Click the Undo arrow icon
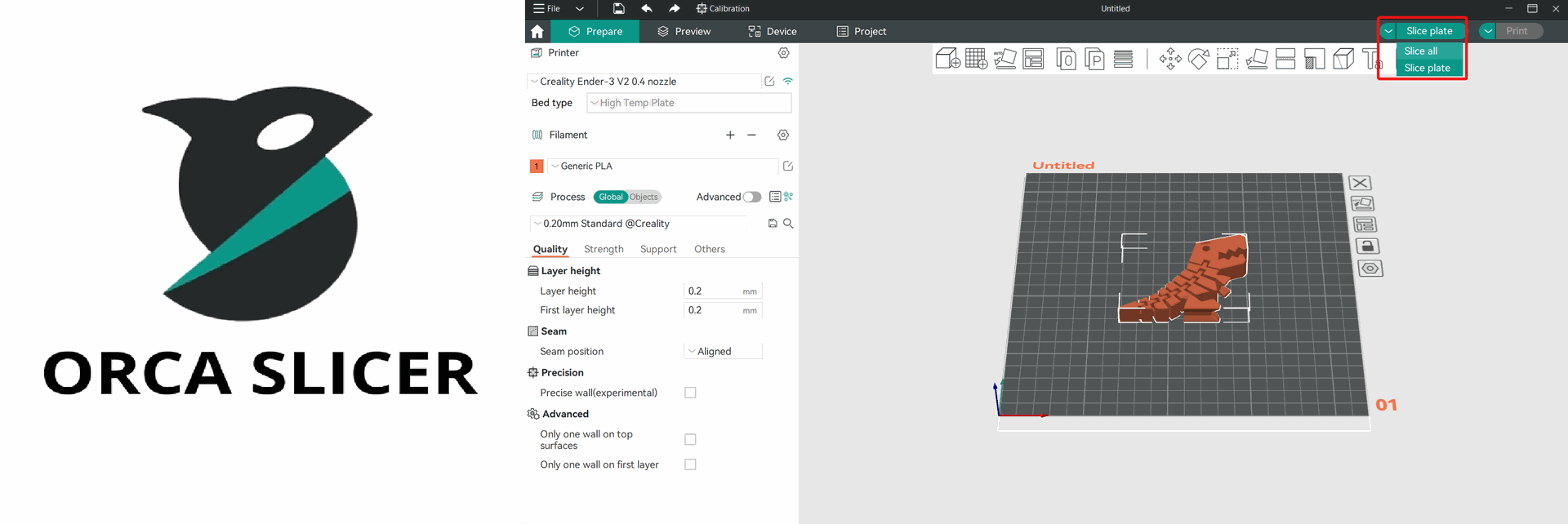The height and width of the screenshot is (524, 1568). click(x=647, y=8)
